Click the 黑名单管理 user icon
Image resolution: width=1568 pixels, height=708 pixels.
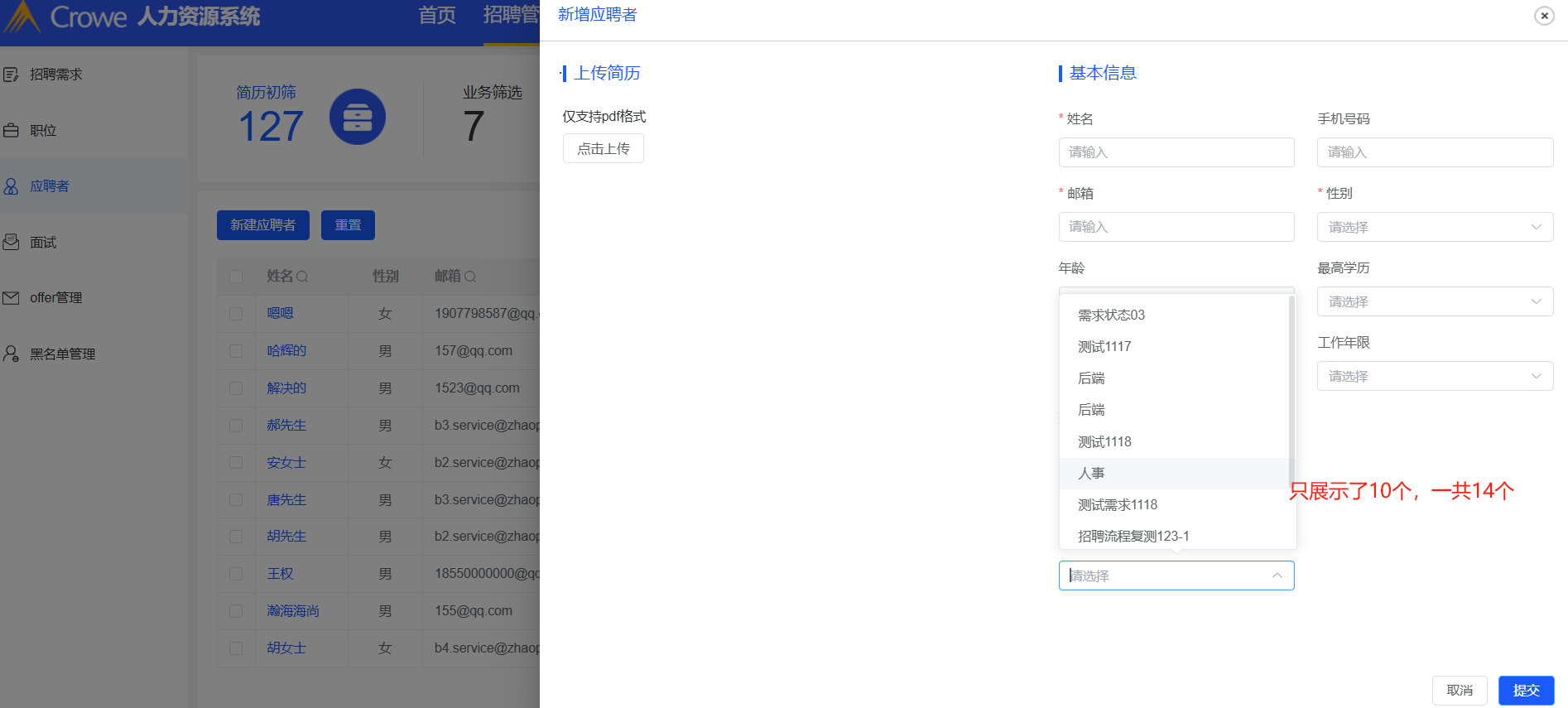[11, 354]
